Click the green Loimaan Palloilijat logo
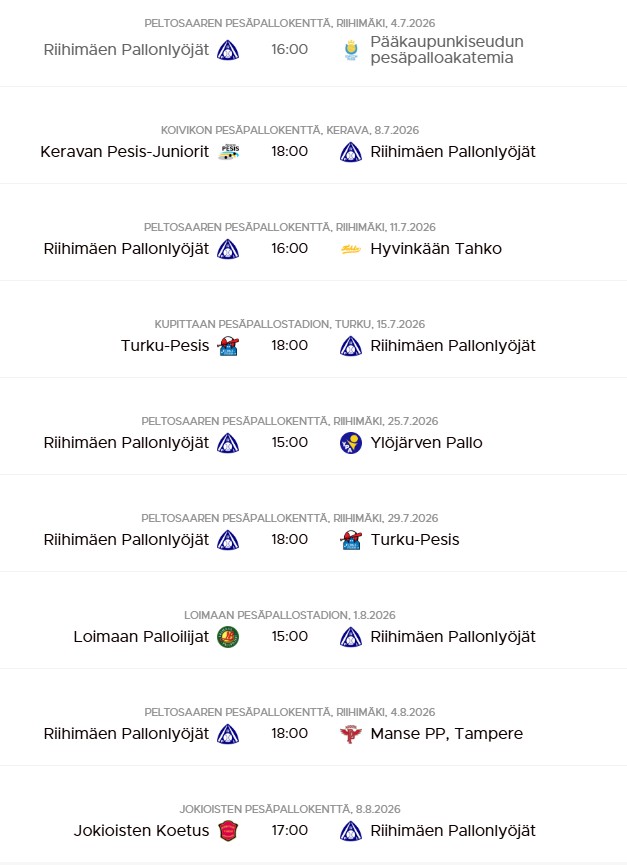Image resolution: width=627 pixels, height=865 pixels. coord(228,637)
